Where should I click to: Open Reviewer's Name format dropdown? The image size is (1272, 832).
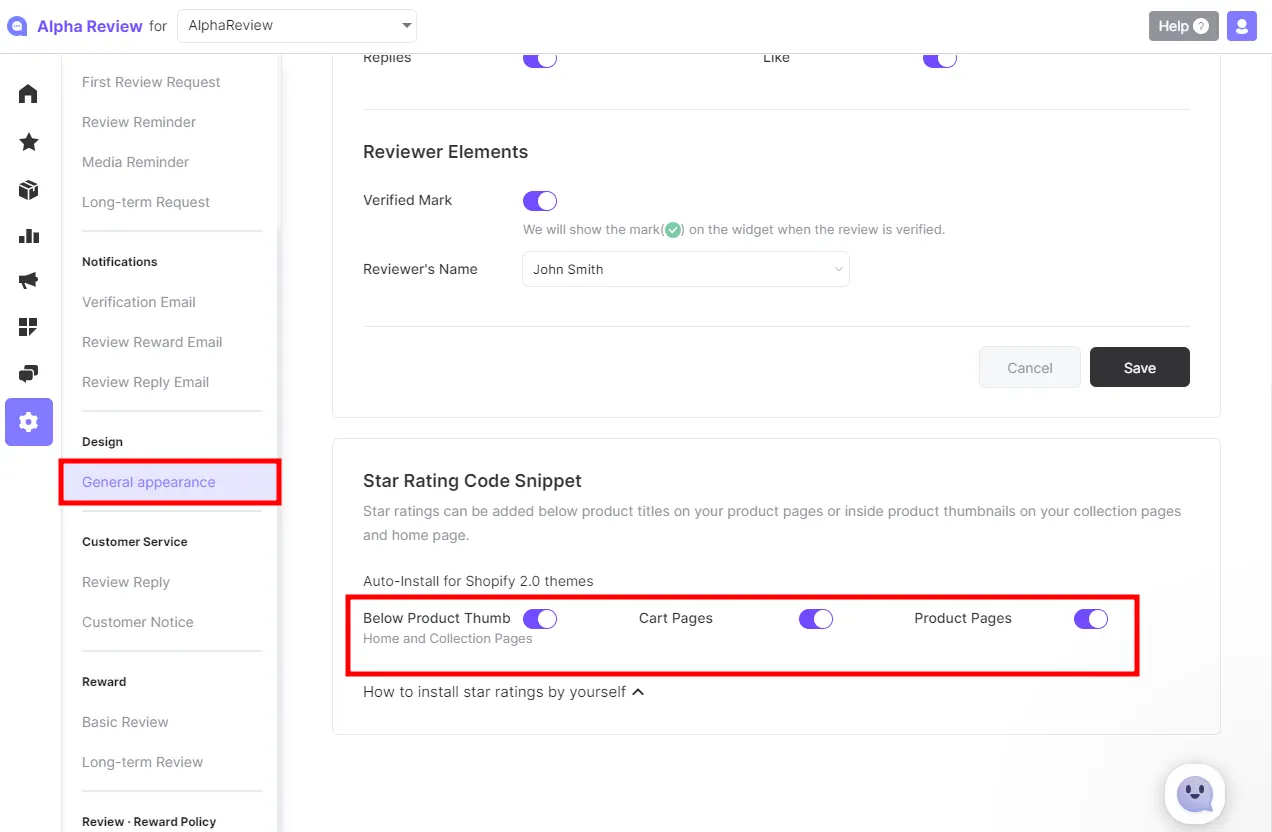click(x=686, y=269)
